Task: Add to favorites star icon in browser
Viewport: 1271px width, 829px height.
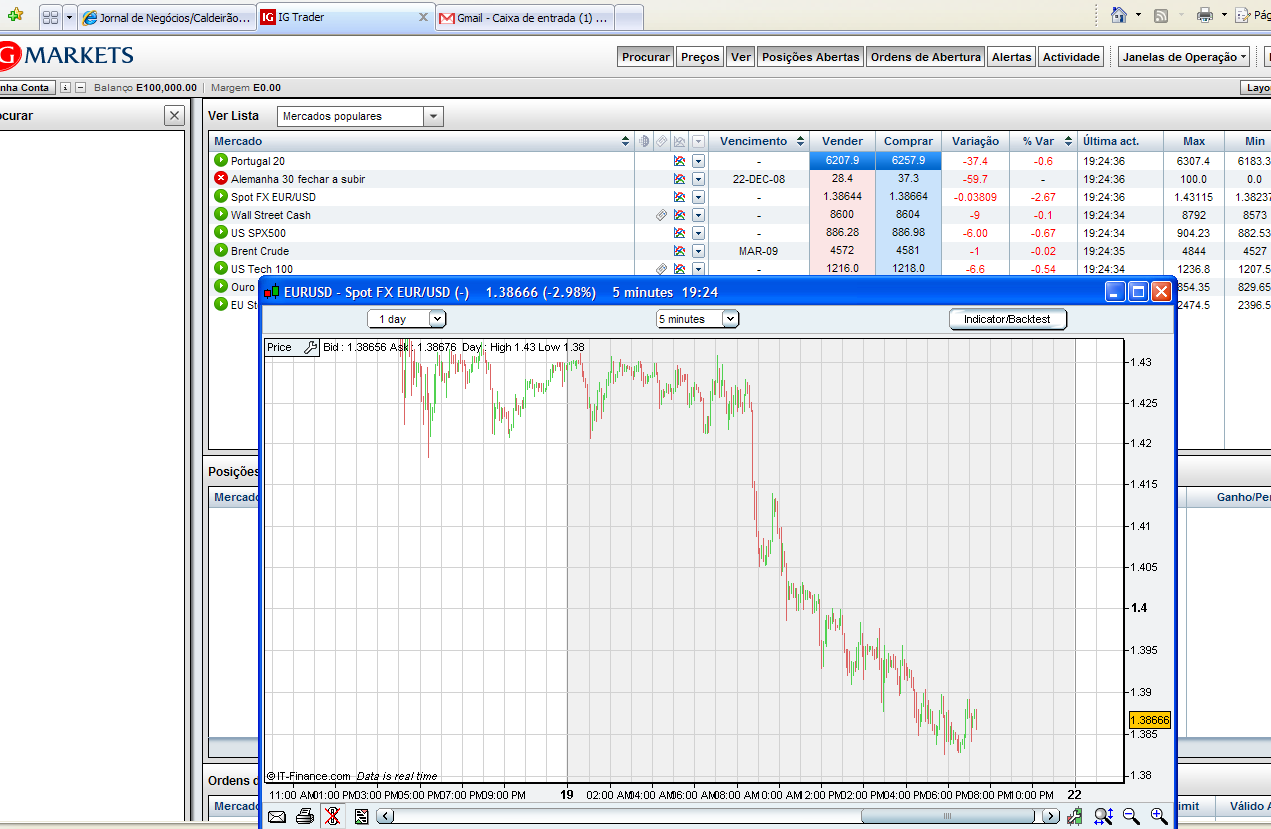Action: [15, 16]
